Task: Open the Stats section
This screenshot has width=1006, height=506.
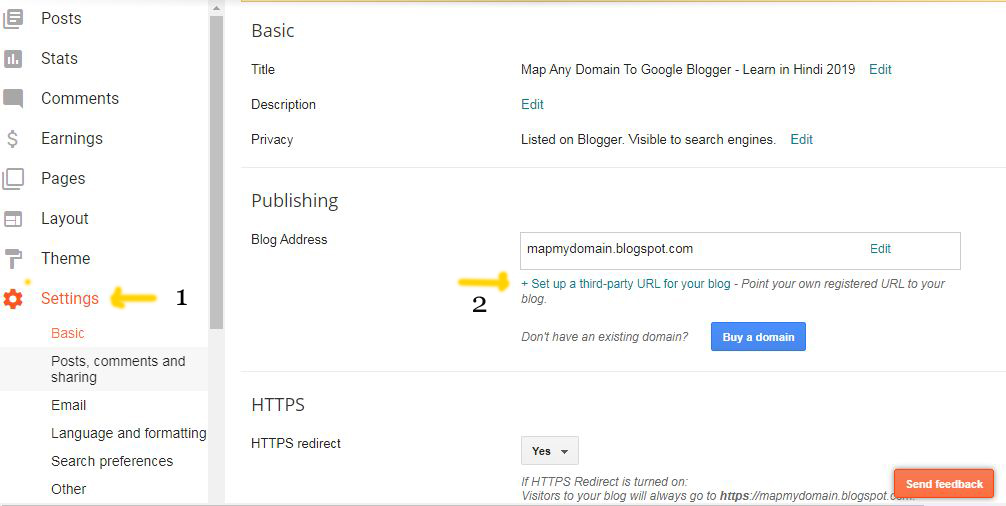Action: 59,58
